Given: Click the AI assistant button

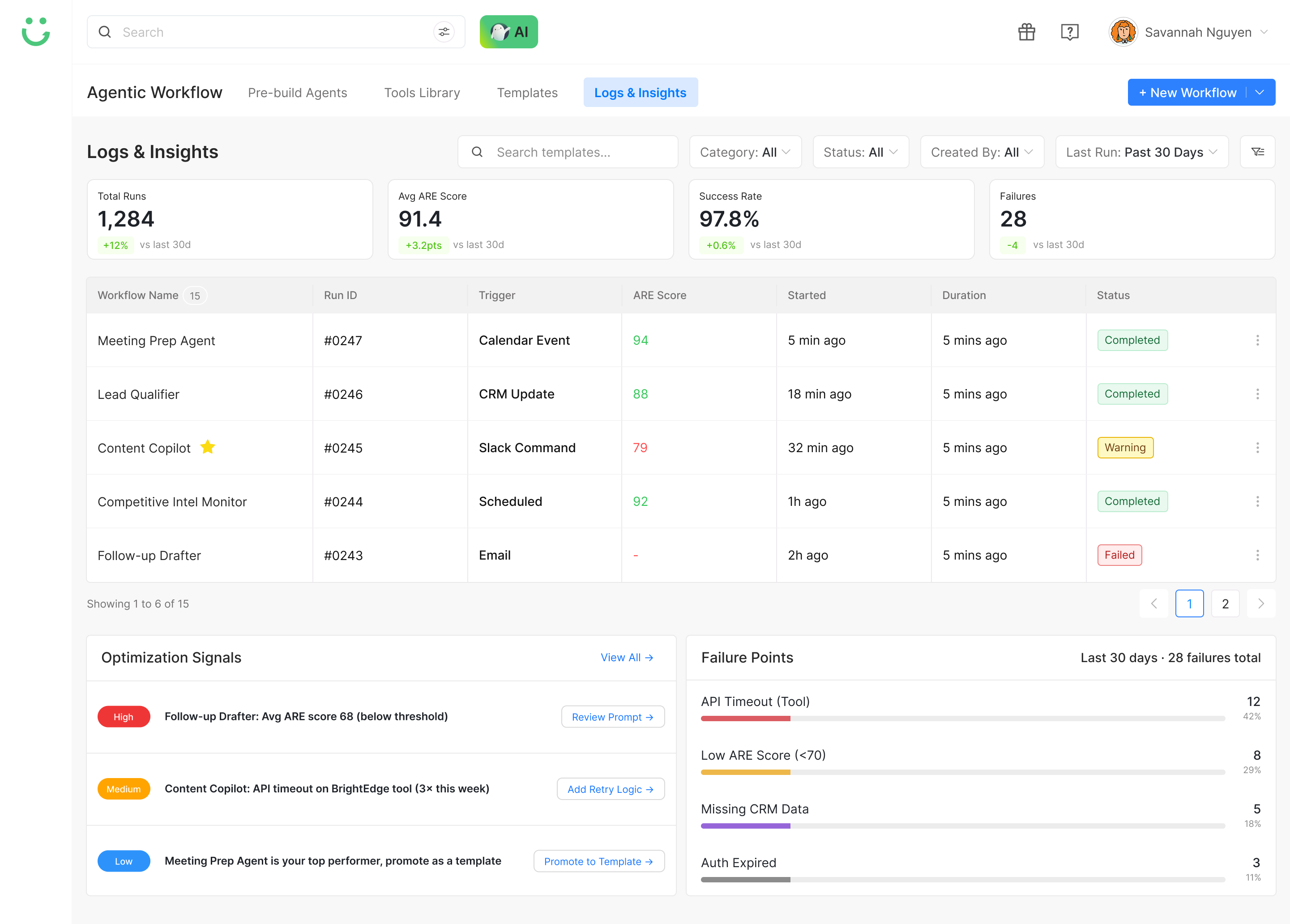Looking at the screenshot, I should (x=508, y=32).
